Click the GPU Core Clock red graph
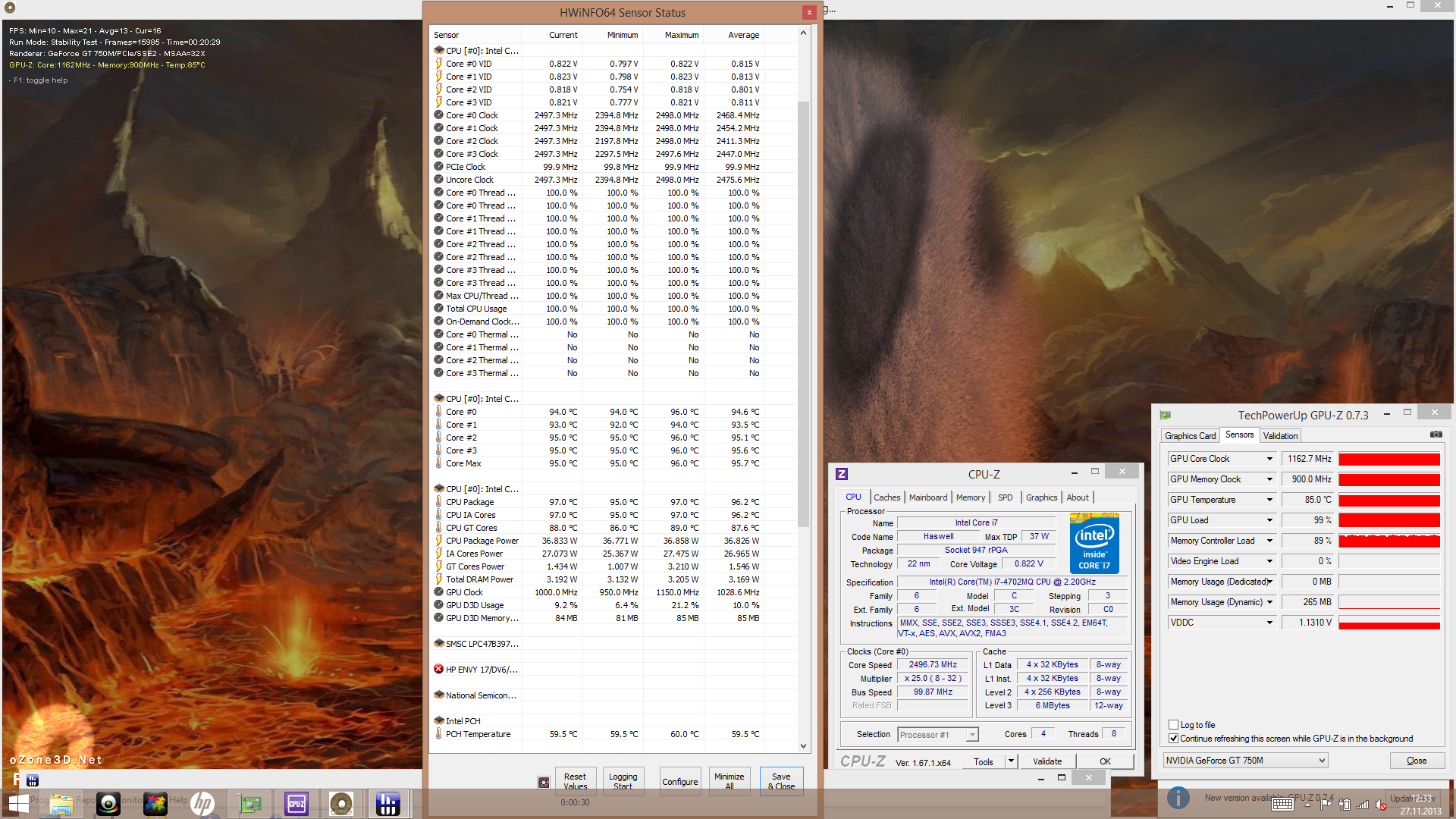Viewport: 1456px width, 819px height. [x=1389, y=459]
